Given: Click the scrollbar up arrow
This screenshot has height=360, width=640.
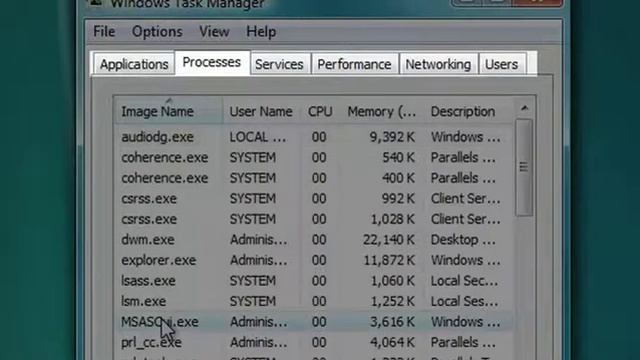Looking at the screenshot, I should pos(524,108).
